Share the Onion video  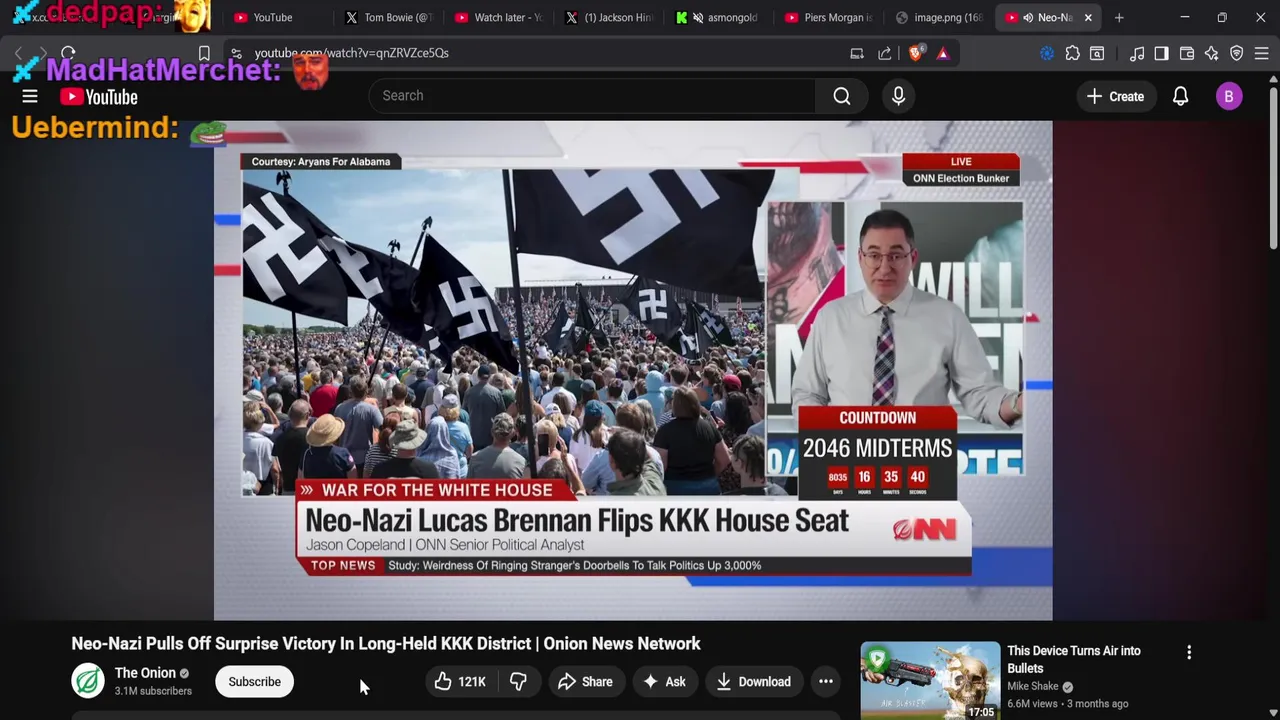click(586, 682)
